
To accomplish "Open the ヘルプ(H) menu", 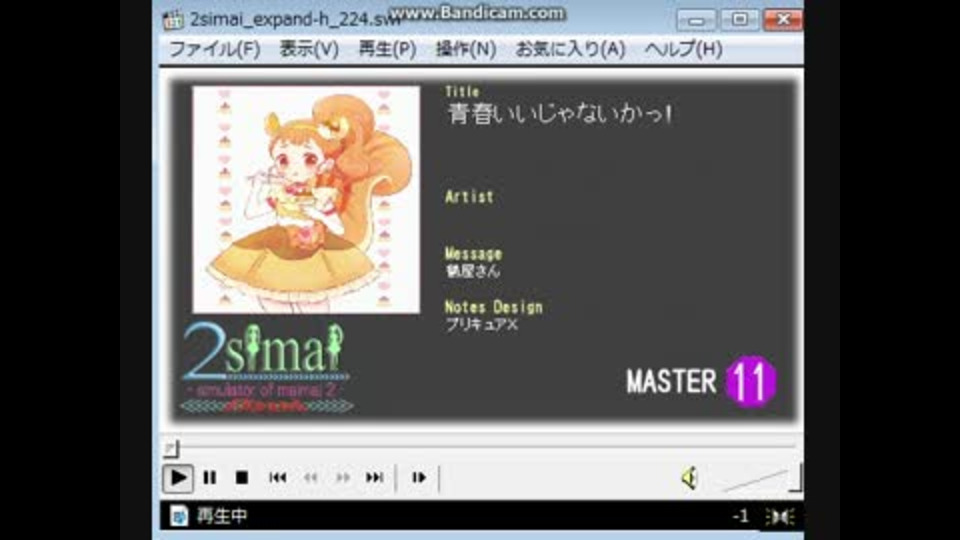I will point(683,49).
